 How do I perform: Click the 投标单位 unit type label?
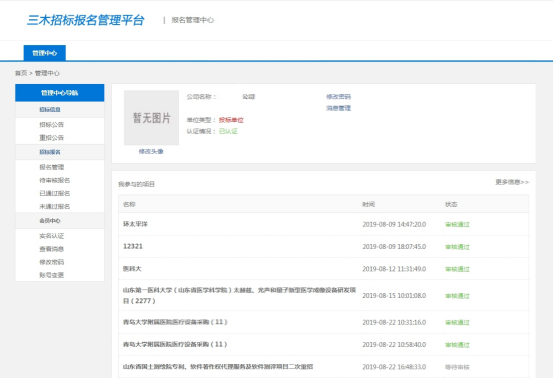(231, 120)
